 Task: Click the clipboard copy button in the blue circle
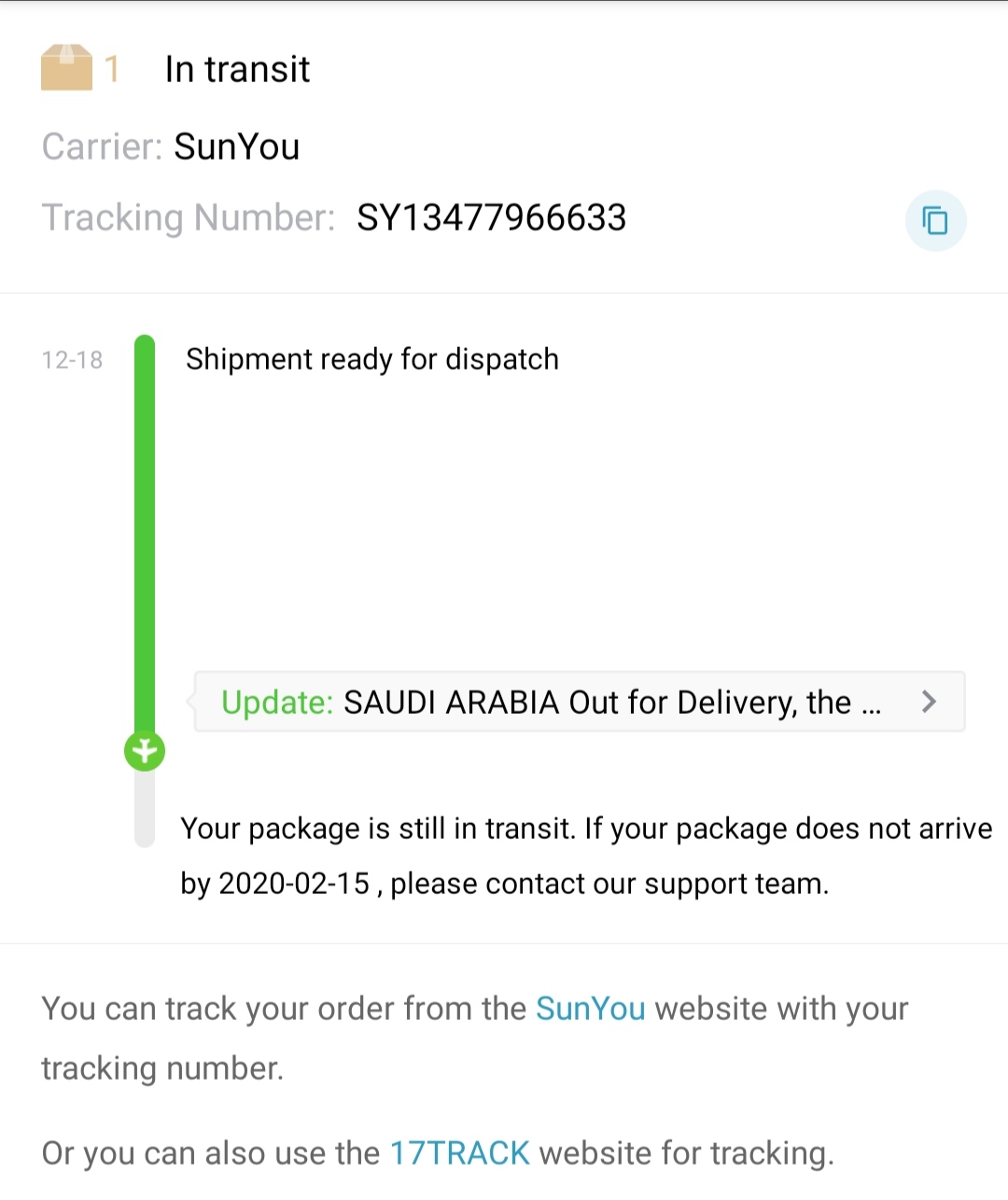click(x=936, y=221)
